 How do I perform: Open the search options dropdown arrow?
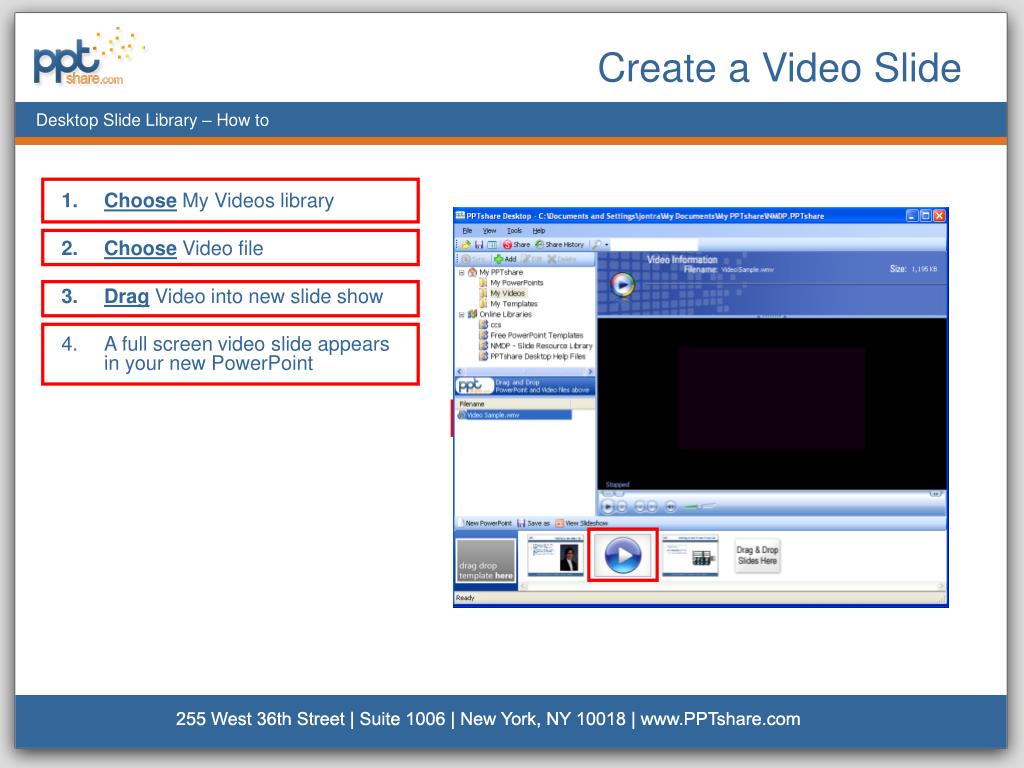607,245
